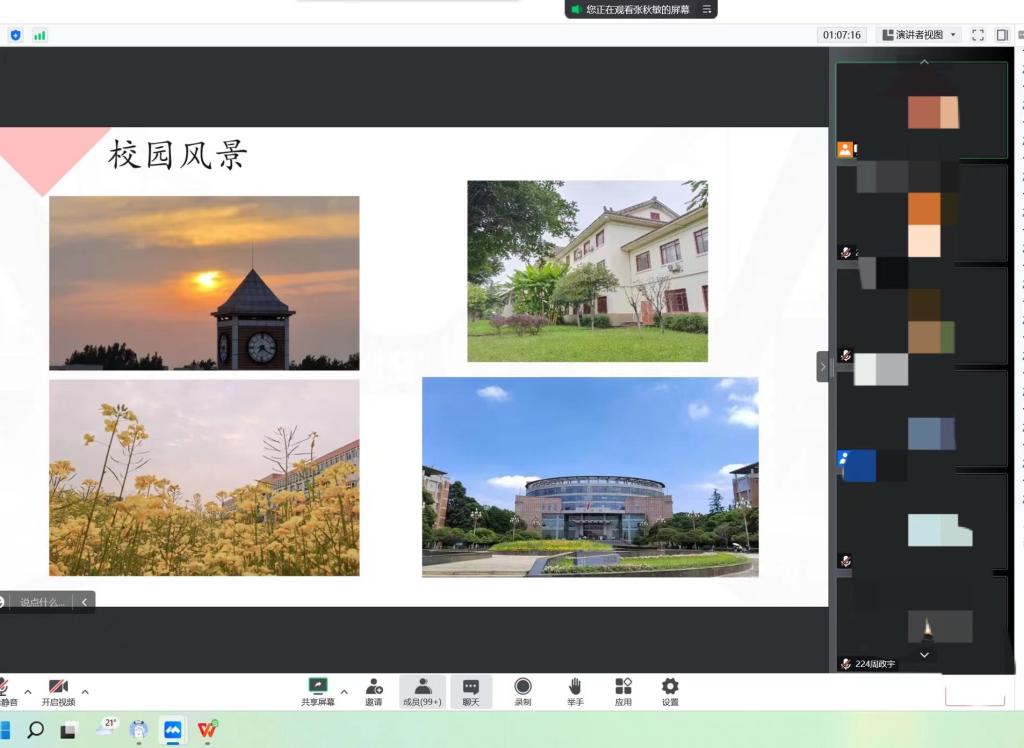The image size is (1024, 748).
Task: Start recording with the 录制 icon
Action: tap(522, 690)
